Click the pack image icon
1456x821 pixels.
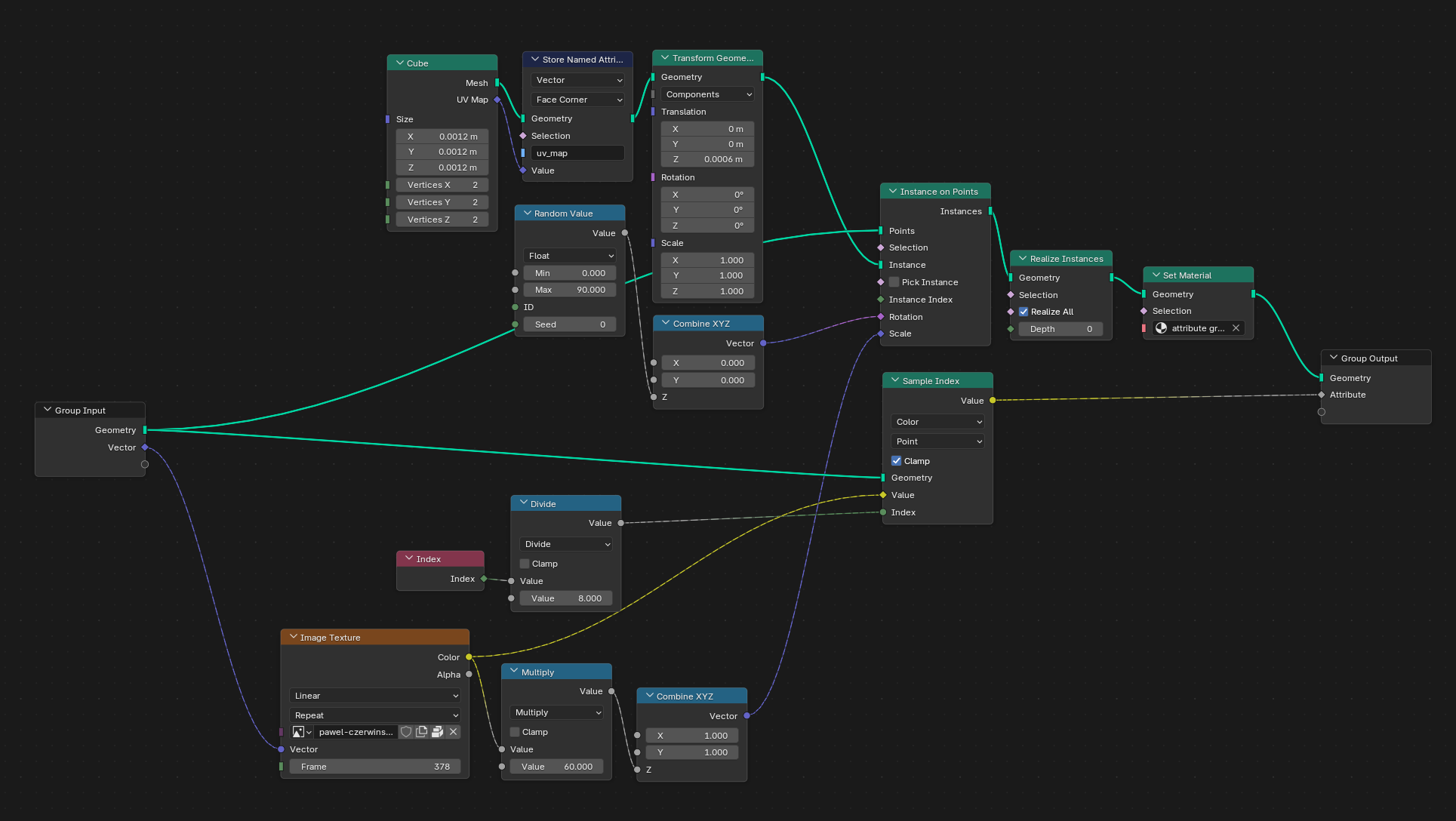[437, 732]
